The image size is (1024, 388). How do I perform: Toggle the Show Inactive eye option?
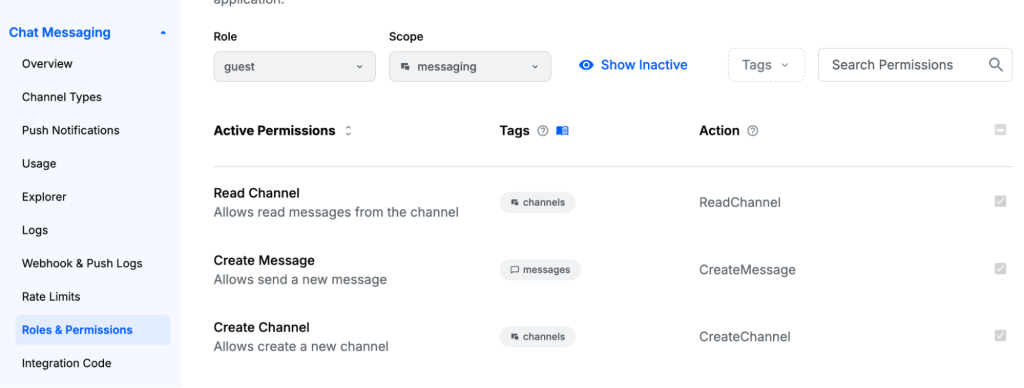[x=633, y=65]
